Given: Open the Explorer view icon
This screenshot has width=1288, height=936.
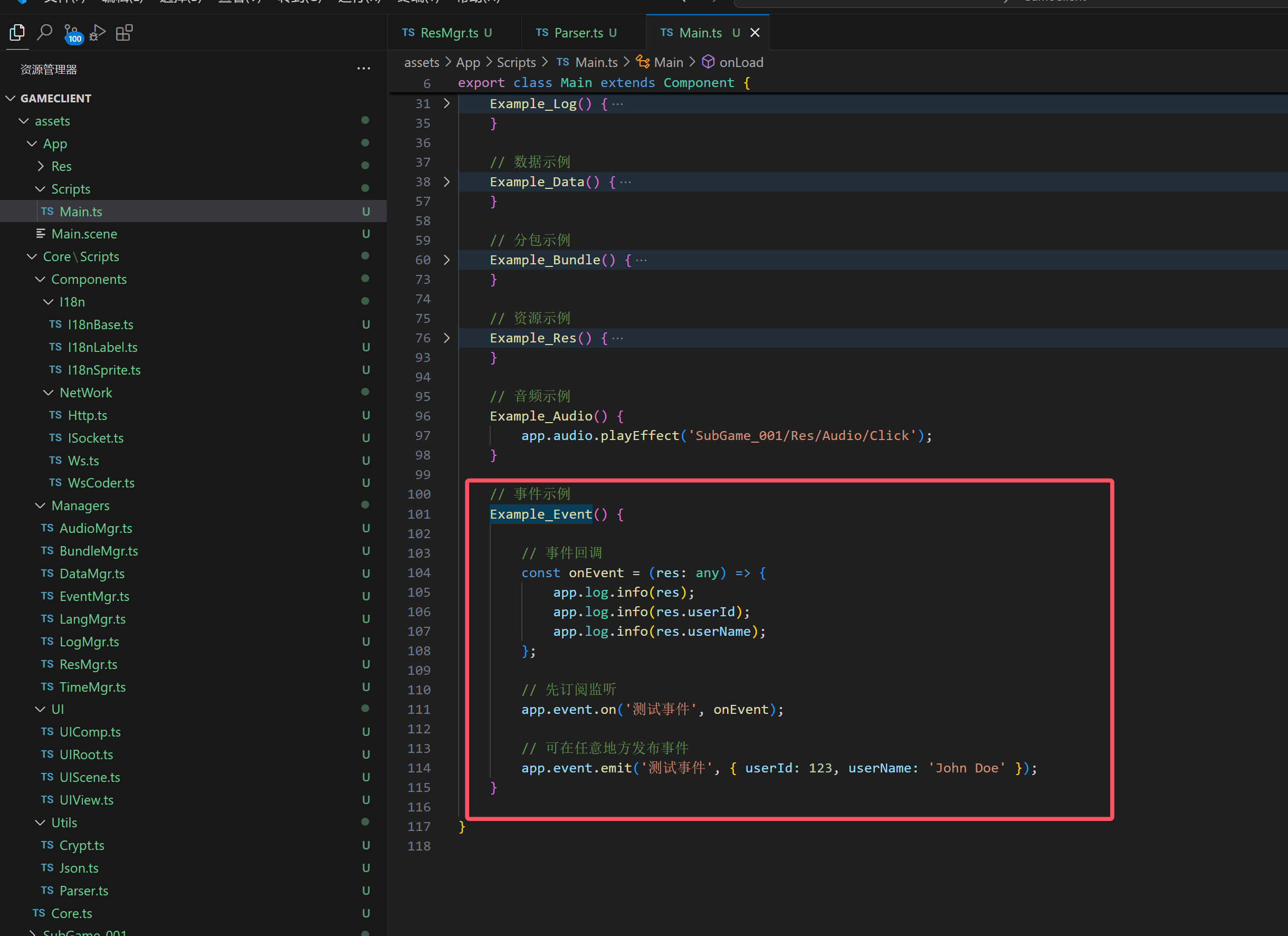Looking at the screenshot, I should coord(17,32).
